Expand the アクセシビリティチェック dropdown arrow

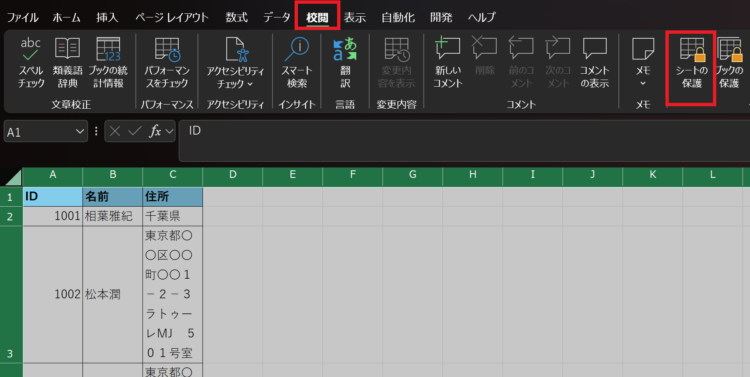click(x=250, y=84)
